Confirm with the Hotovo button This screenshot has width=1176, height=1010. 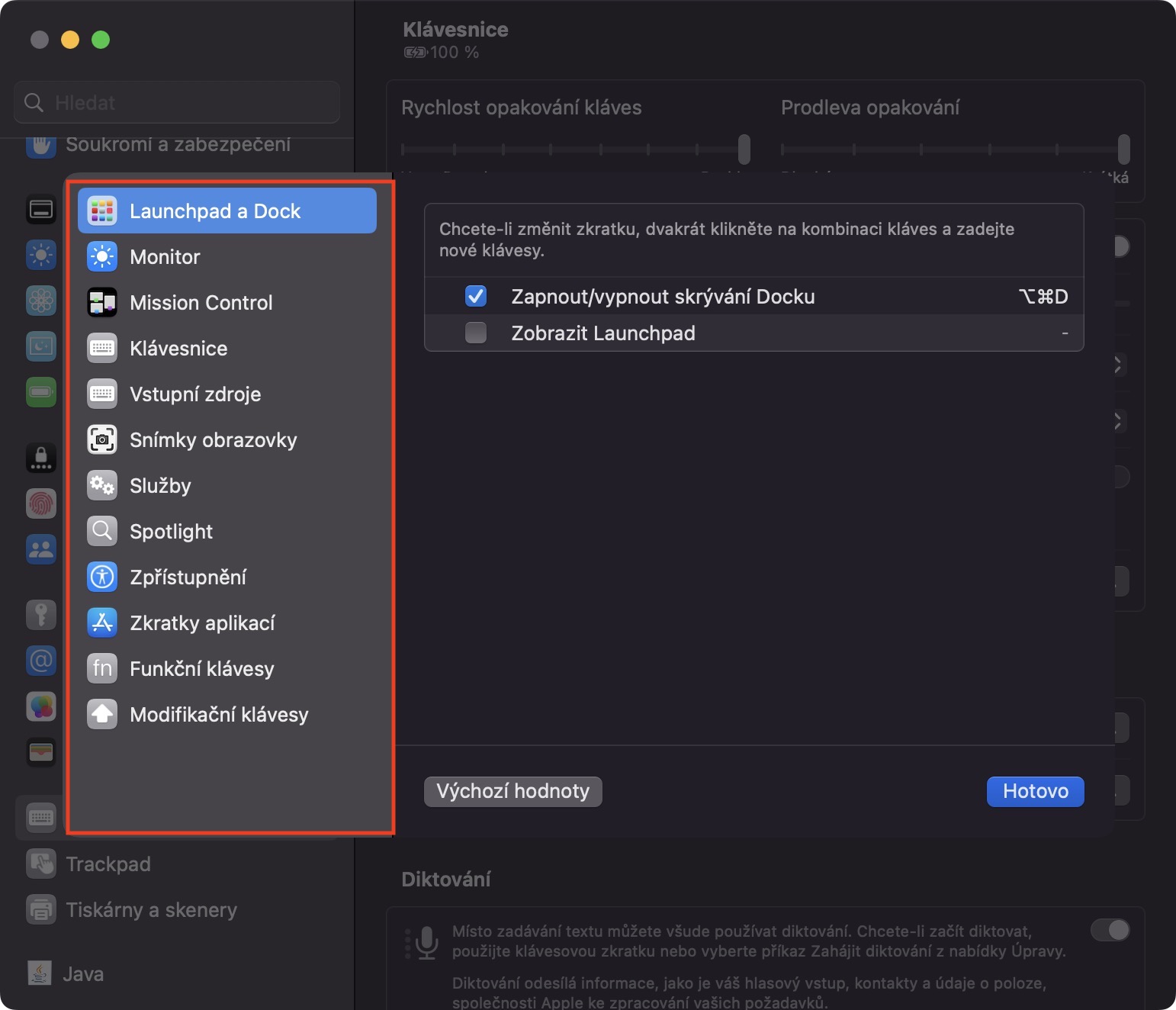coord(1035,791)
